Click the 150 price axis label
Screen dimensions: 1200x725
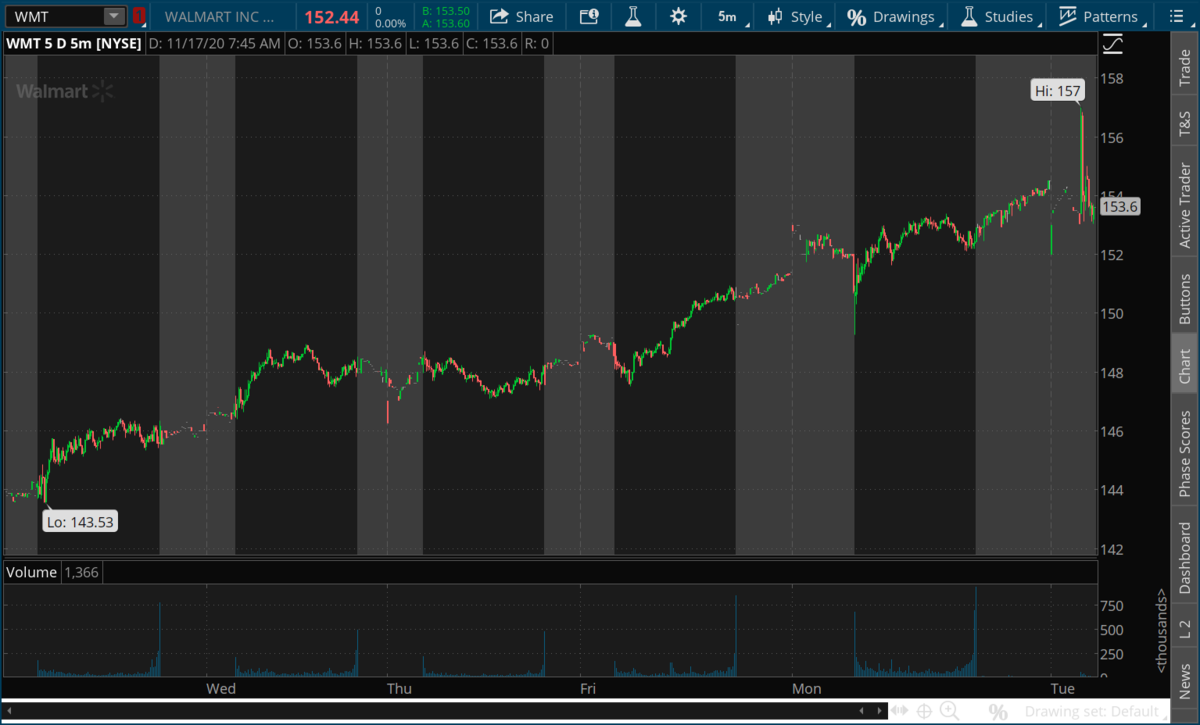point(1112,314)
